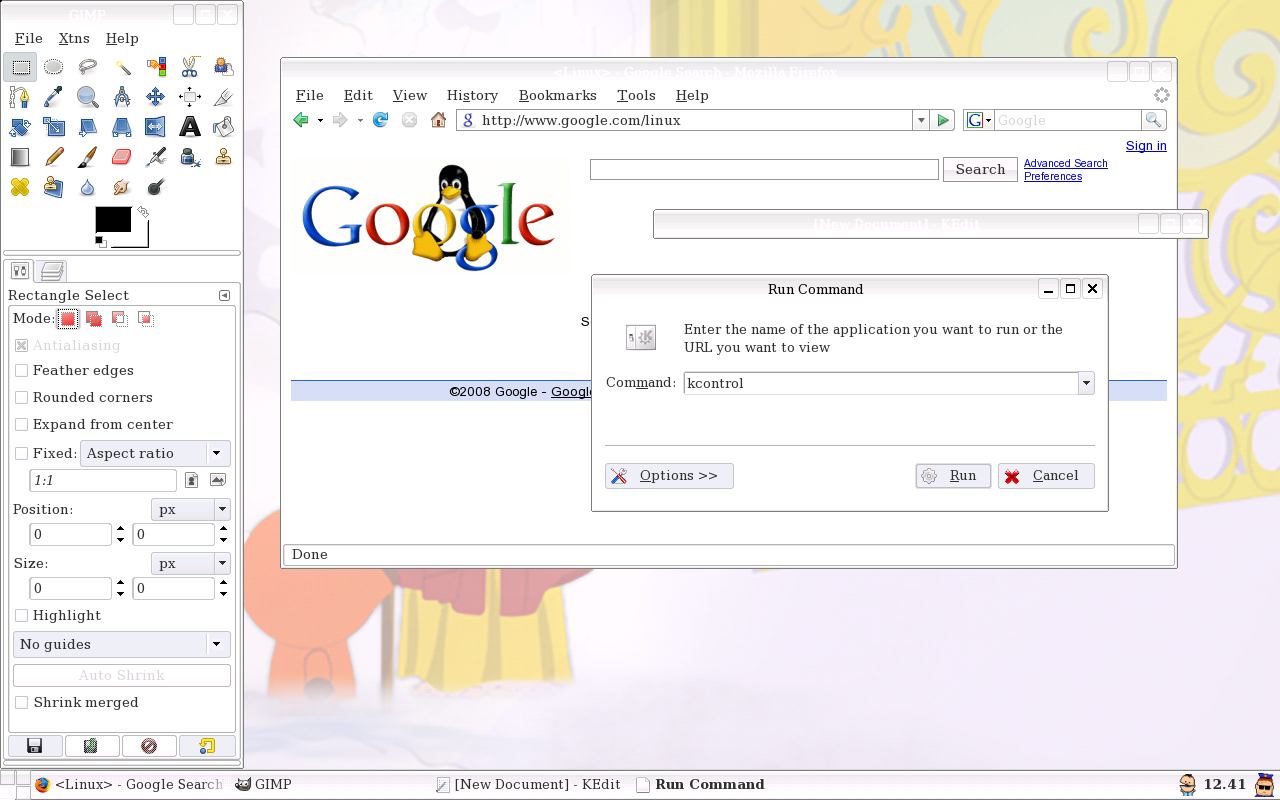Open the No guides dropdown
This screenshot has width=1280, height=800.
point(122,644)
